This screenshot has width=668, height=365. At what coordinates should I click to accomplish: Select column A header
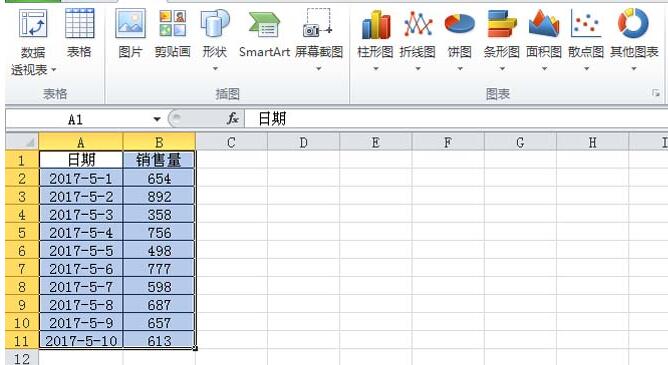[x=81, y=142]
